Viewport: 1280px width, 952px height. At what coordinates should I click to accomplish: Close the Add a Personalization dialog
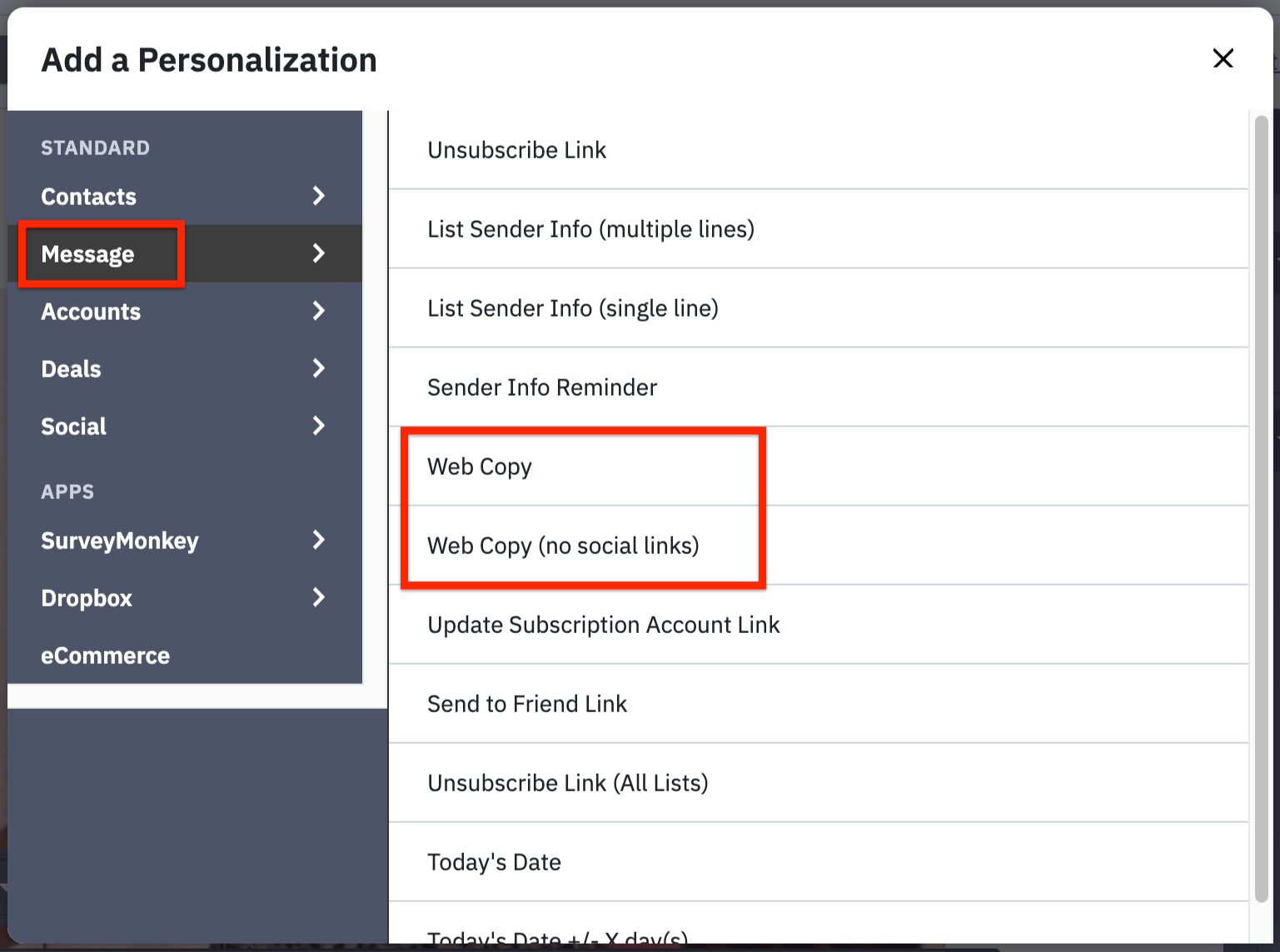1223,58
